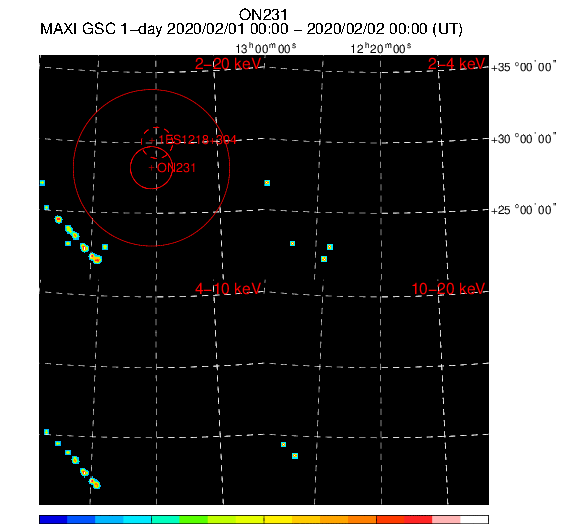Click the ON231 cross marker

tap(151, 168)
